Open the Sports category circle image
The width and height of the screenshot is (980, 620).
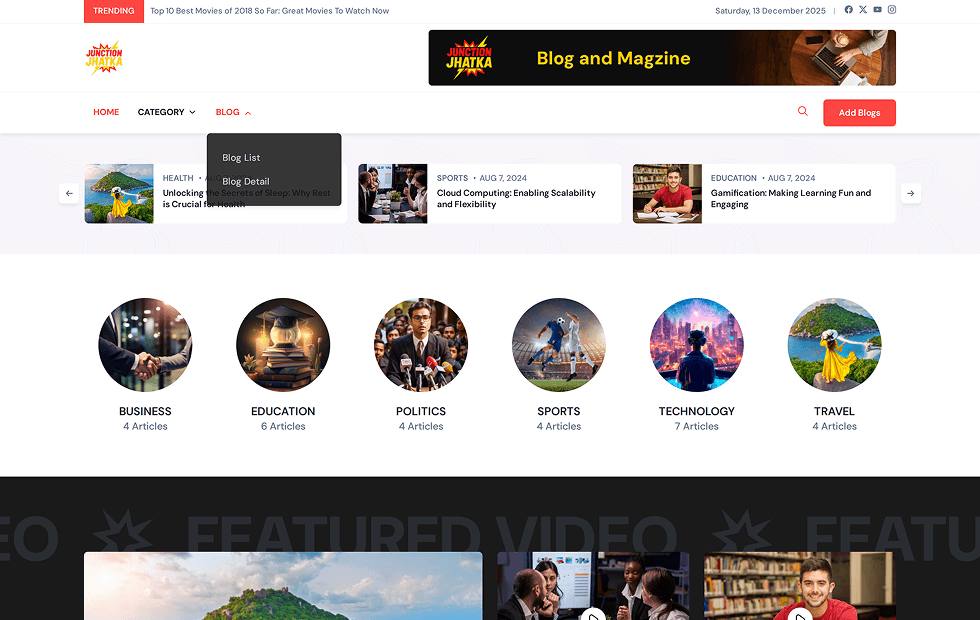tap(559, 345)
